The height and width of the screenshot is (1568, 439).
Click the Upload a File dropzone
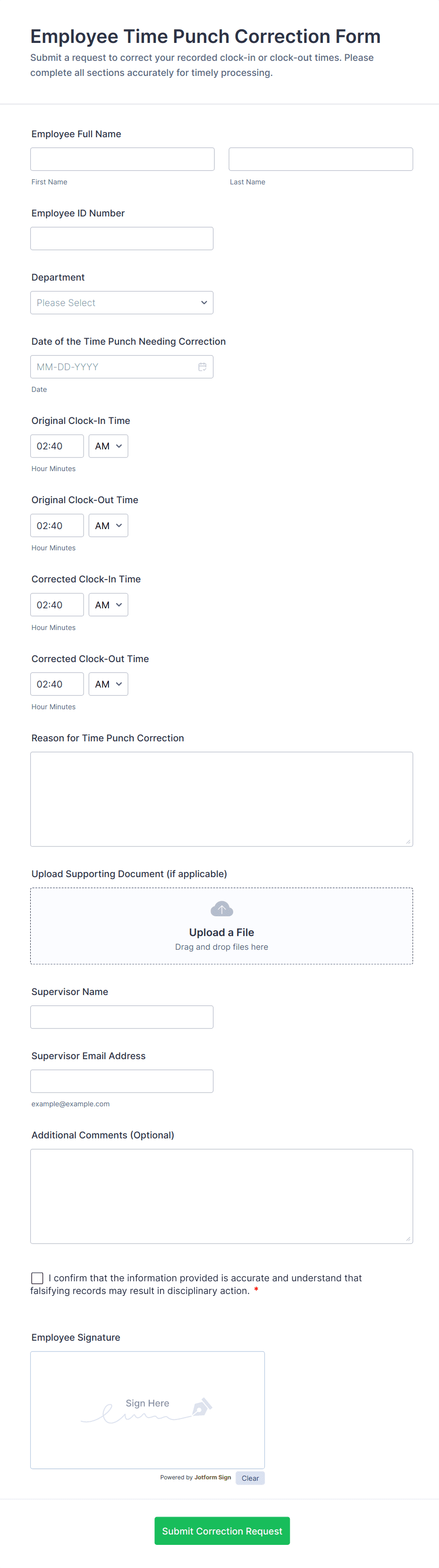(x=221, y=932)
